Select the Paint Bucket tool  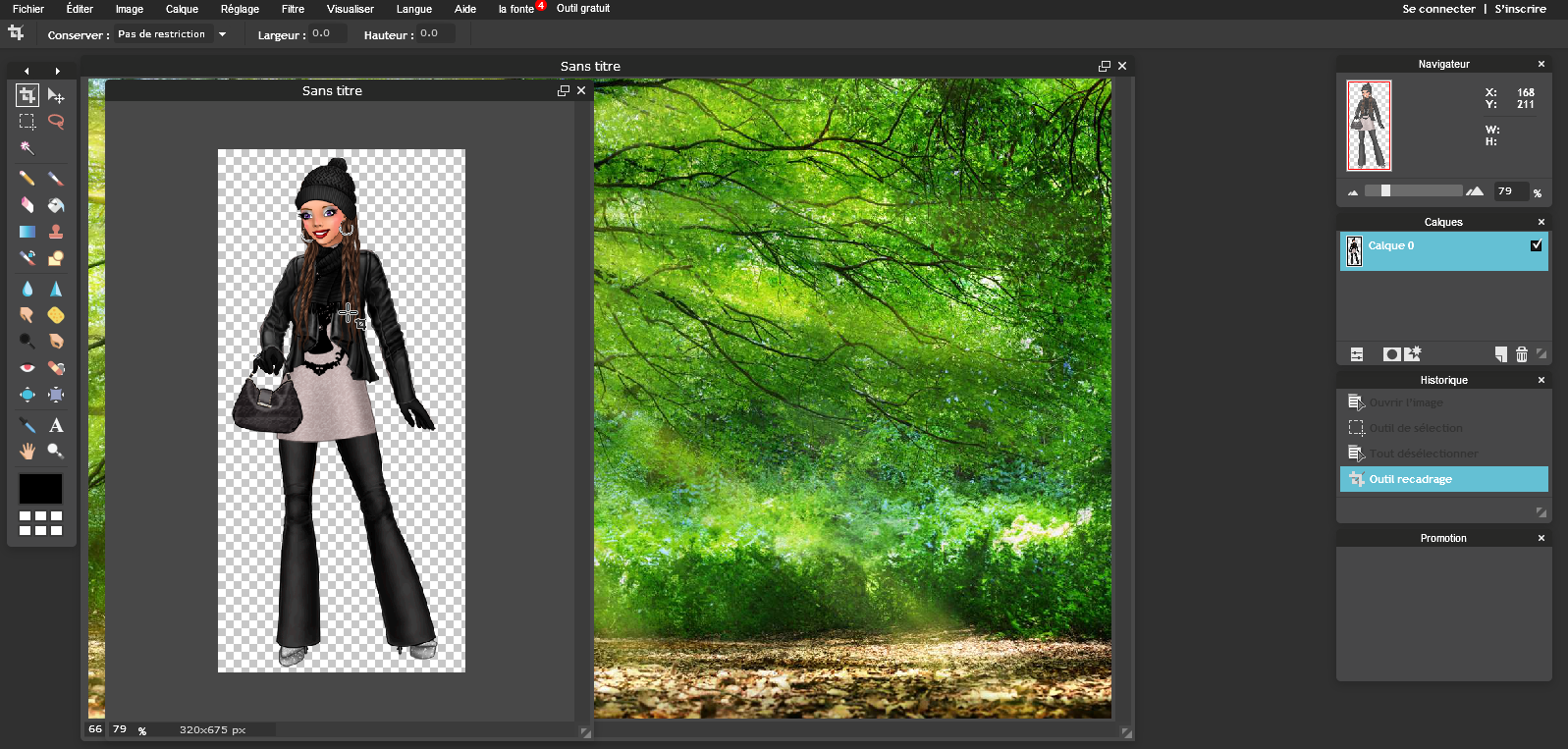(56, 205)
